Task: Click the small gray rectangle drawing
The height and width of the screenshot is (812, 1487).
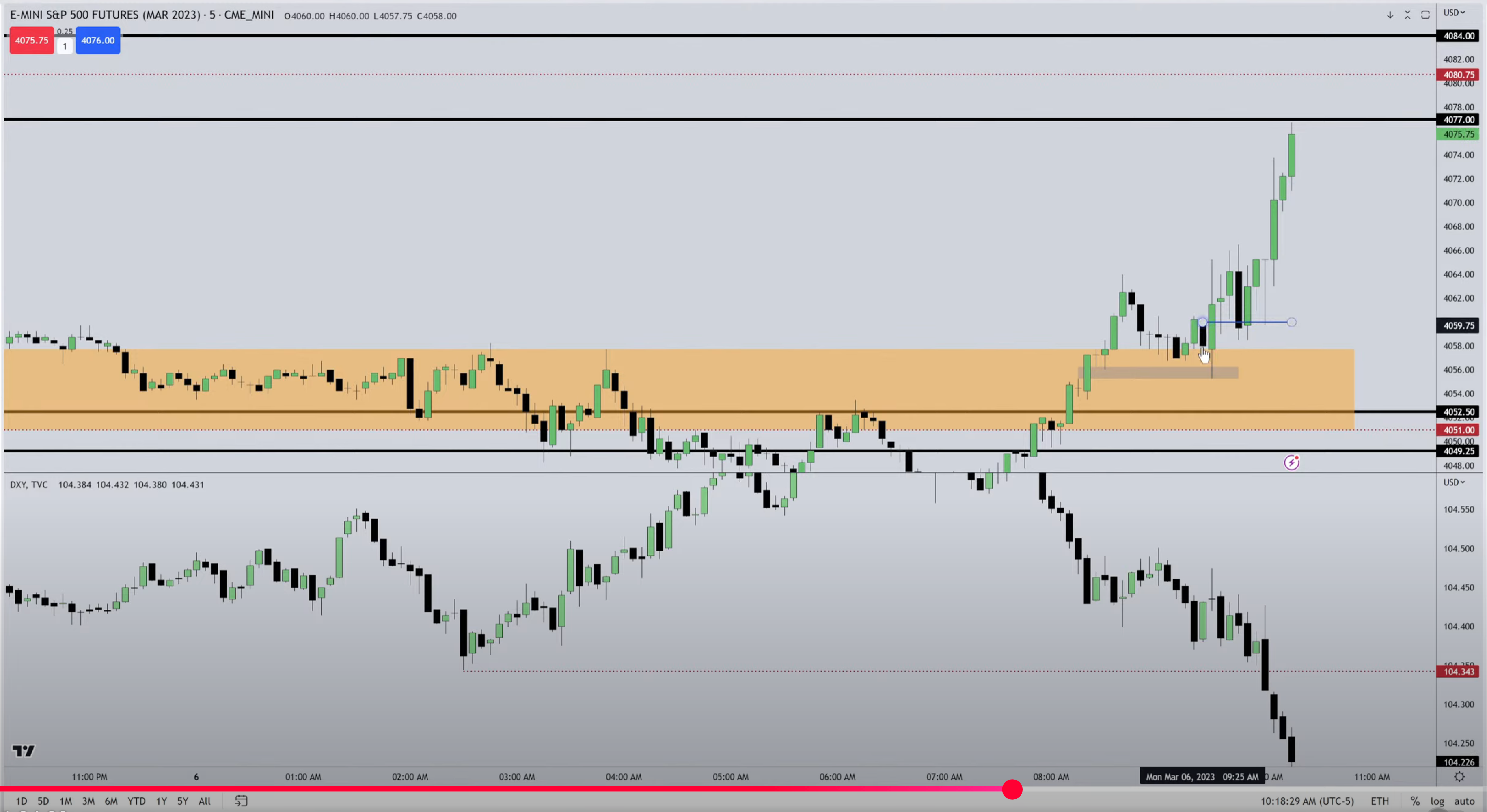Action: click(x=1158, y=373)
